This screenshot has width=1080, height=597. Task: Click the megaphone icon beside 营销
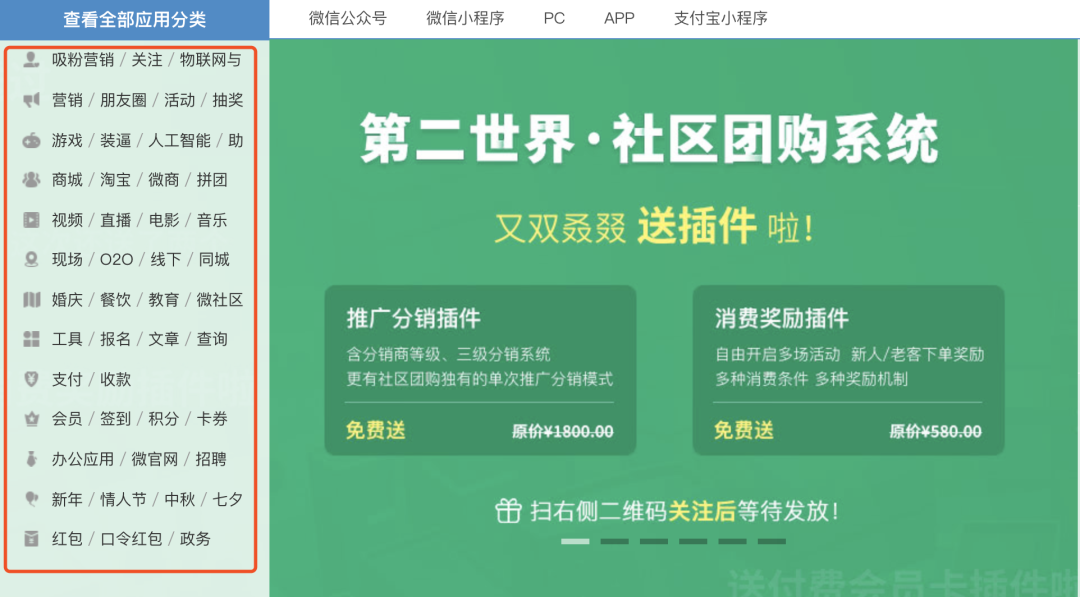pyautogui.click(x=31, y=100)
